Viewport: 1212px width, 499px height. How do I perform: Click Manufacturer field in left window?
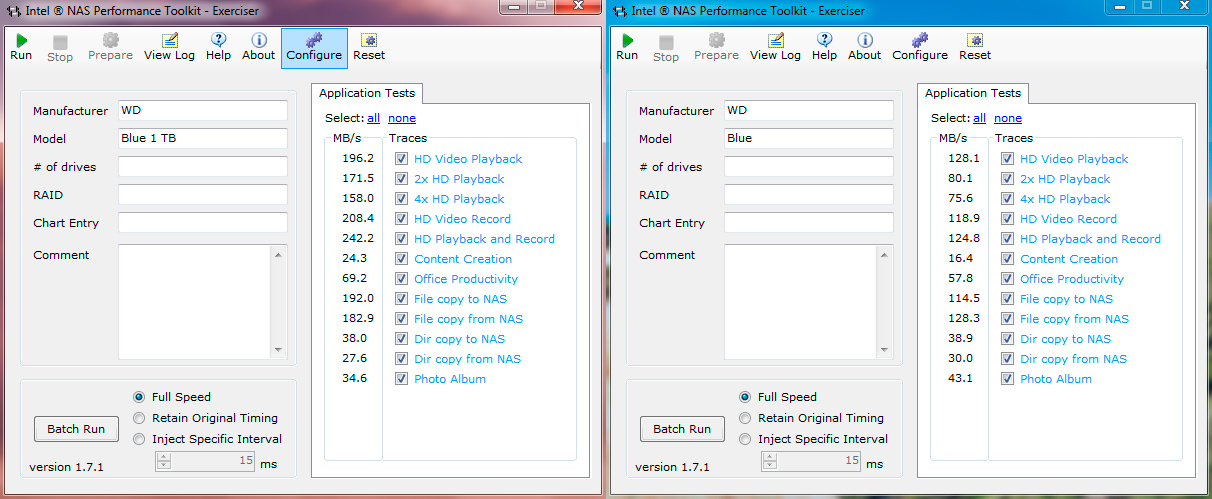[203, 111]
